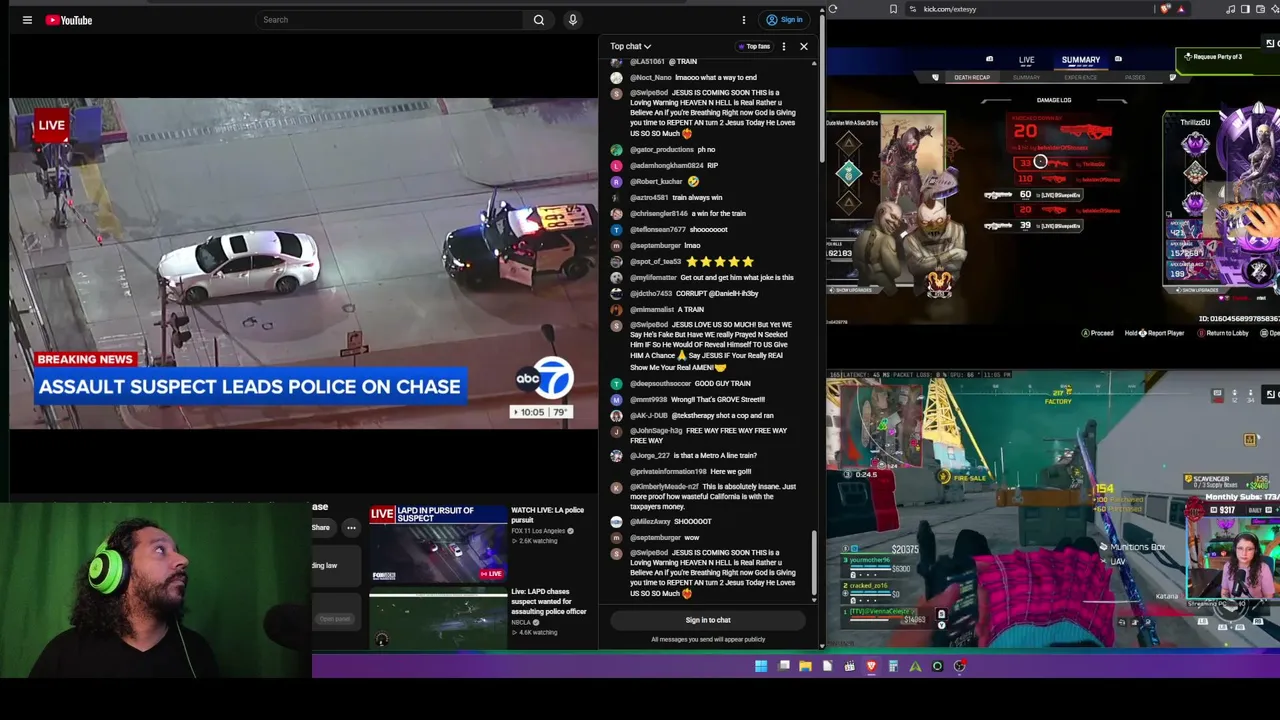Image resolution: width=1280 pixels, height=720 pixels.
Task: Expand the Top chat dropdown
Action: [631, 46]
